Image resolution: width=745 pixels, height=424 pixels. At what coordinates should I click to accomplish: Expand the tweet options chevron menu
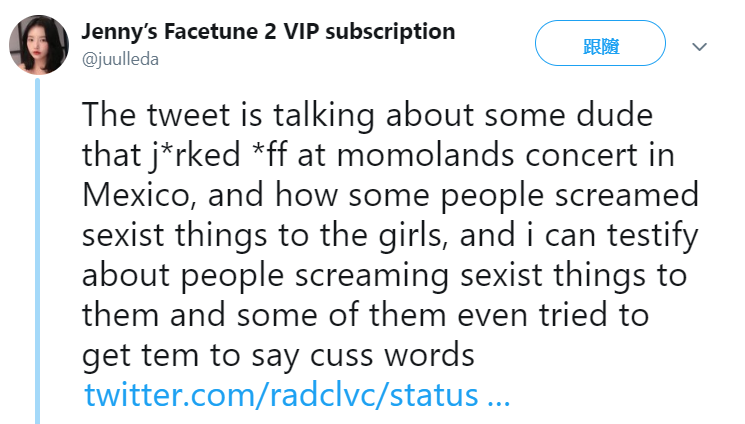point(700,47)
